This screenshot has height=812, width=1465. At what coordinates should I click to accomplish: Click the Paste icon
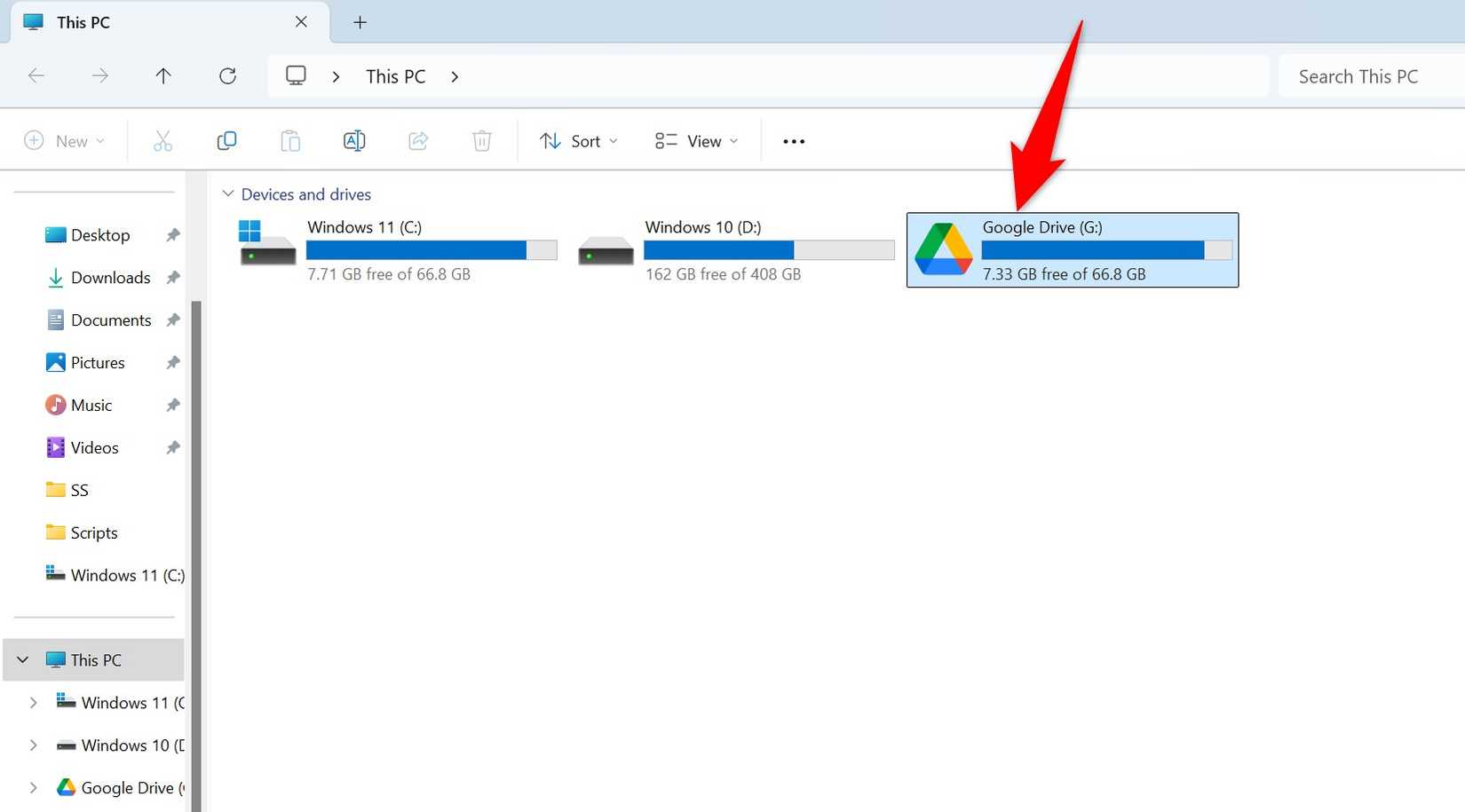[x=290, y=140]
